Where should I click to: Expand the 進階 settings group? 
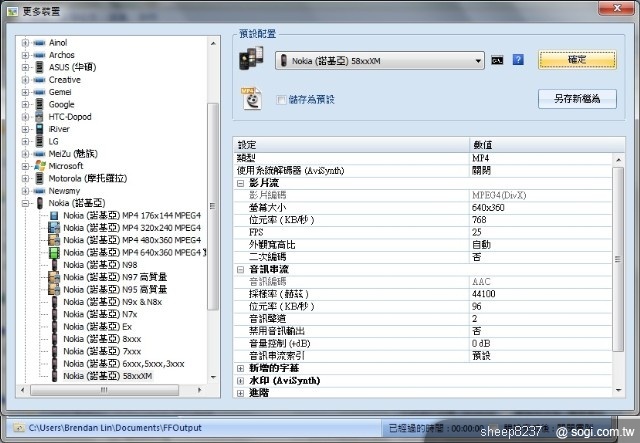point(240,393)
